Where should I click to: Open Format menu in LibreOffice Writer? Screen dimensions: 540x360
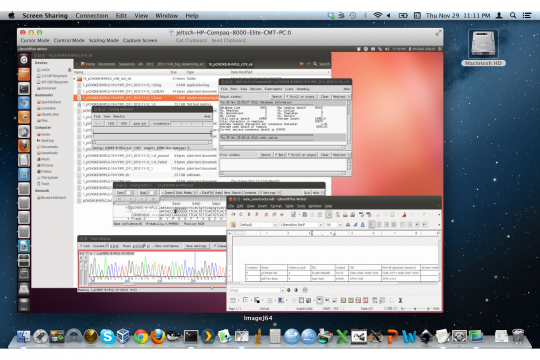click(276, 206)
